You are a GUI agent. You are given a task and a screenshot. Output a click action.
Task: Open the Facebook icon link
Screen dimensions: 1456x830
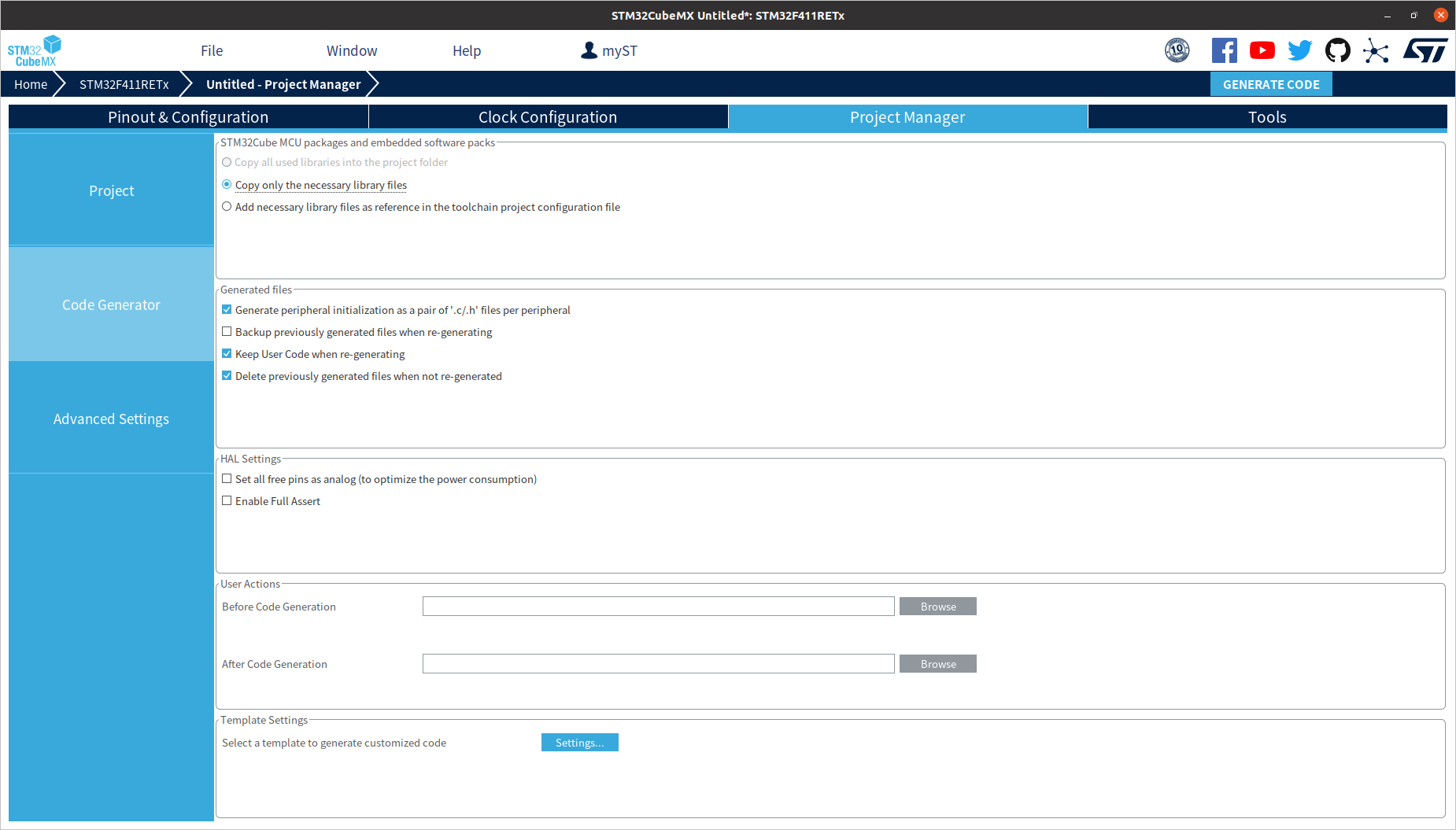click(1225, 50)
